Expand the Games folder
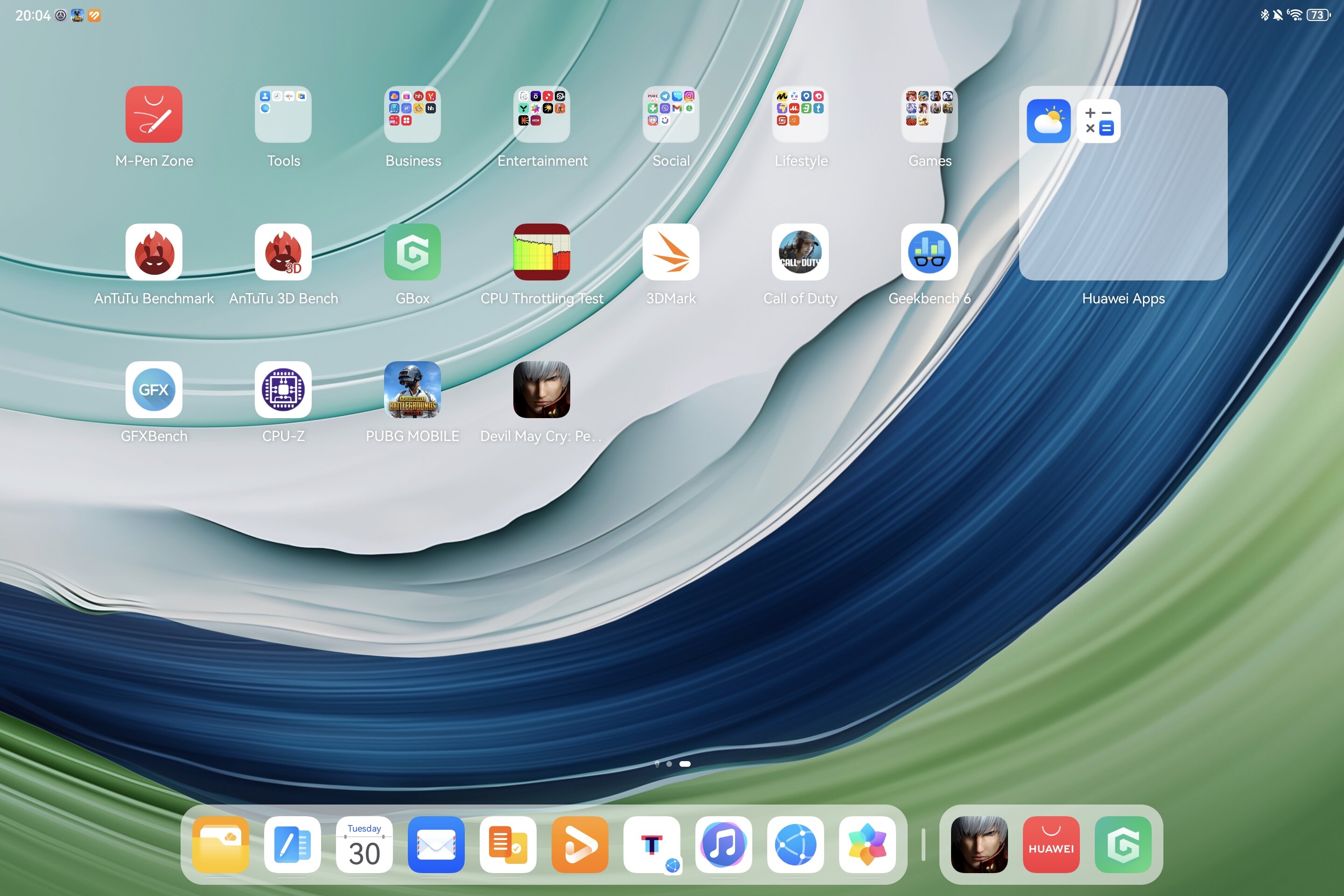1344x896 pixels. tap(929, 114)
